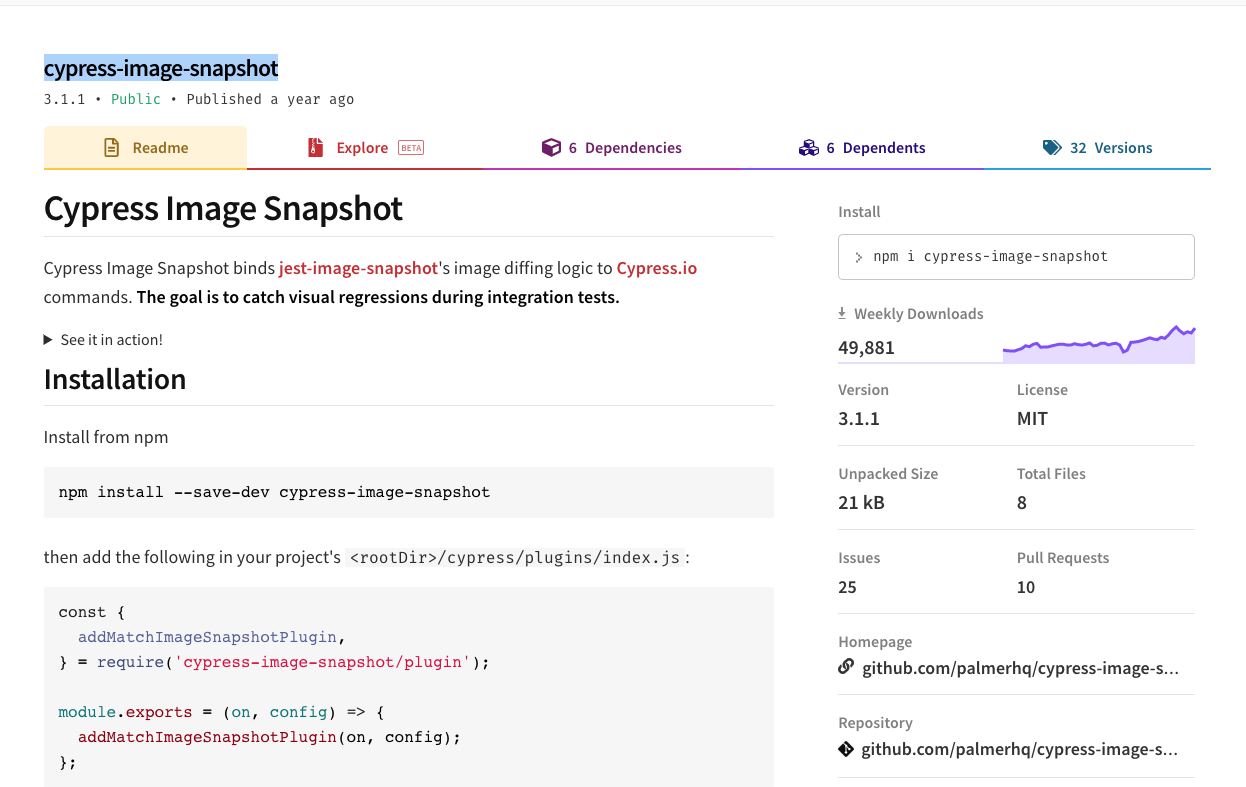Click the Homepage link chain icon

[846, 667]
